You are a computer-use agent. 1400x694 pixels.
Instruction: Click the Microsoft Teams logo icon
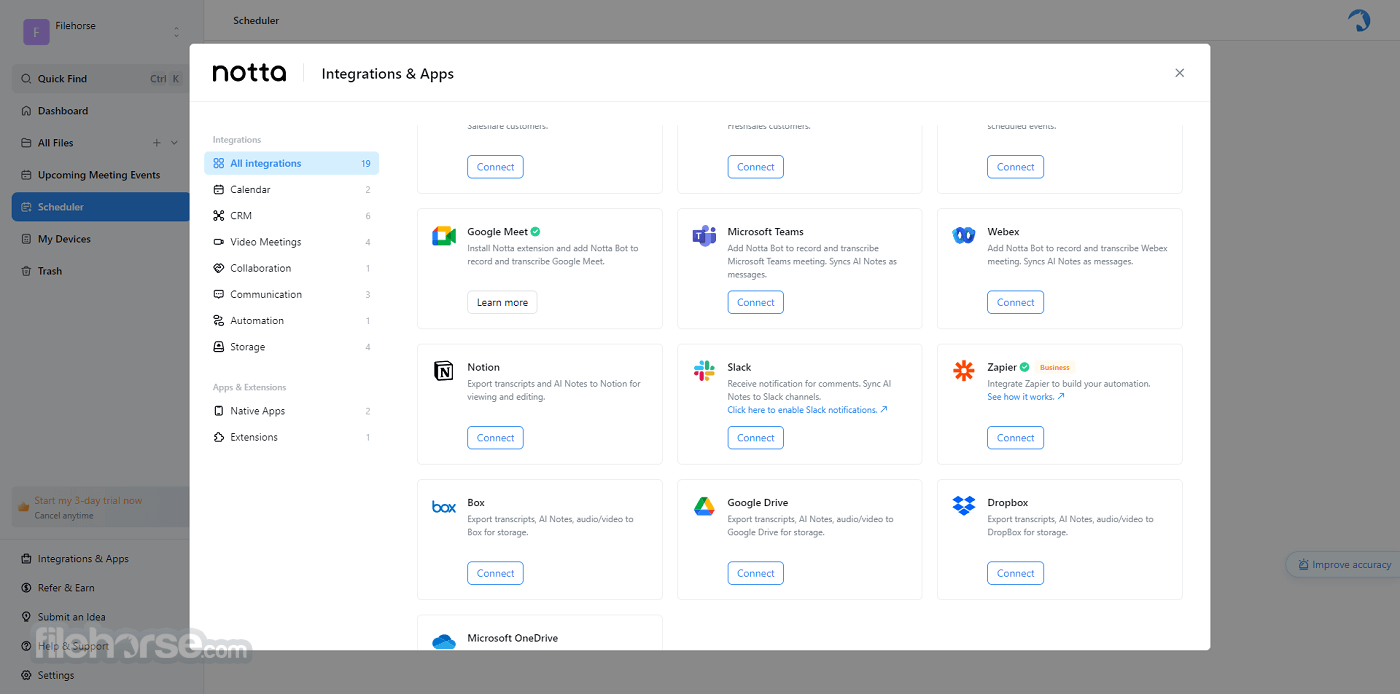tap(704, 236)
